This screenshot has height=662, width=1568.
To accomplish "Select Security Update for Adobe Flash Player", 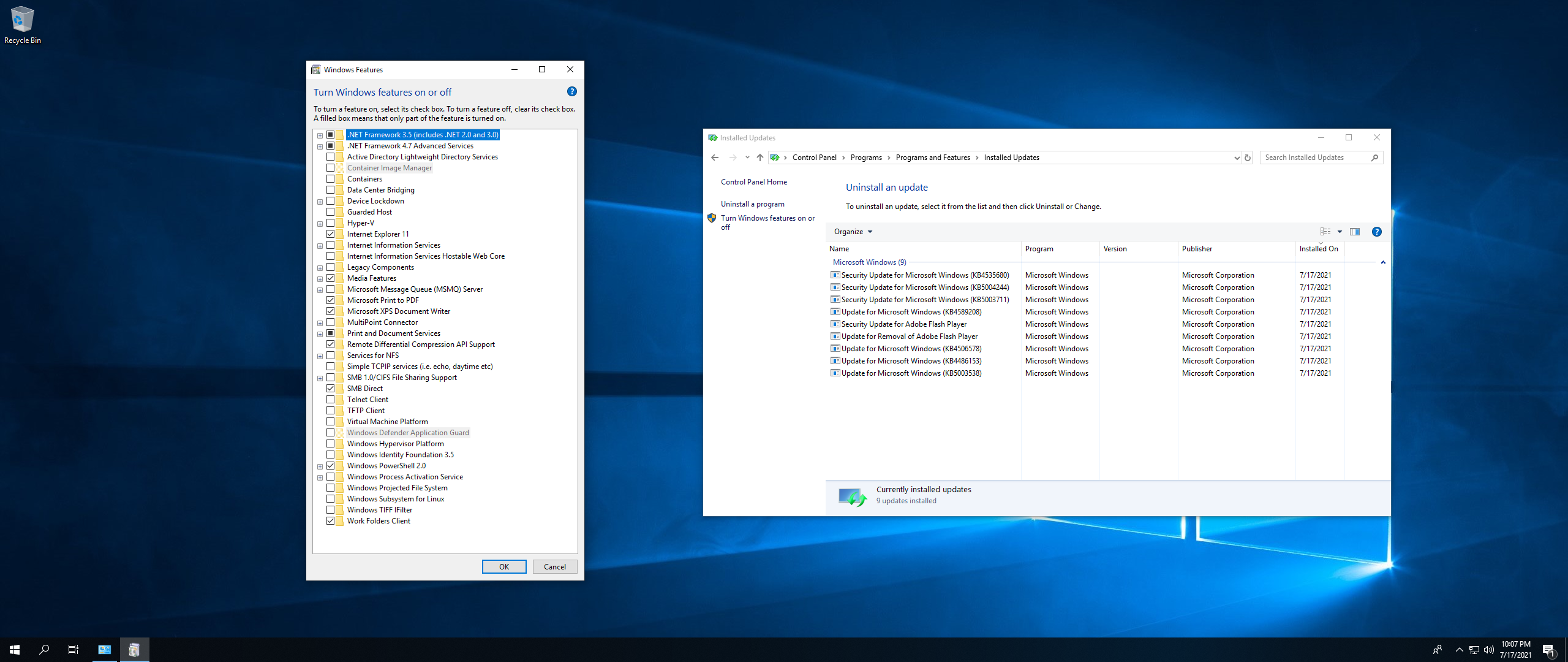I will click(903, 324).
